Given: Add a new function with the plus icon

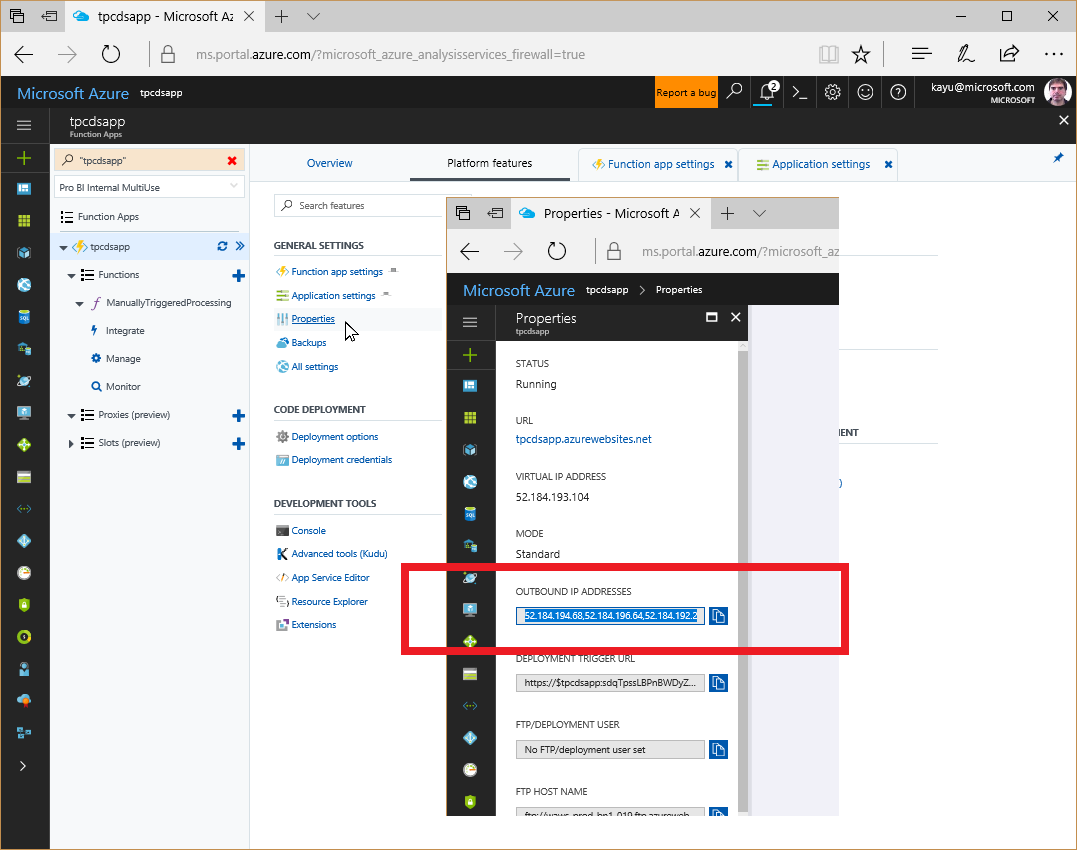Looking at the screenshot, I should (238, 275).
